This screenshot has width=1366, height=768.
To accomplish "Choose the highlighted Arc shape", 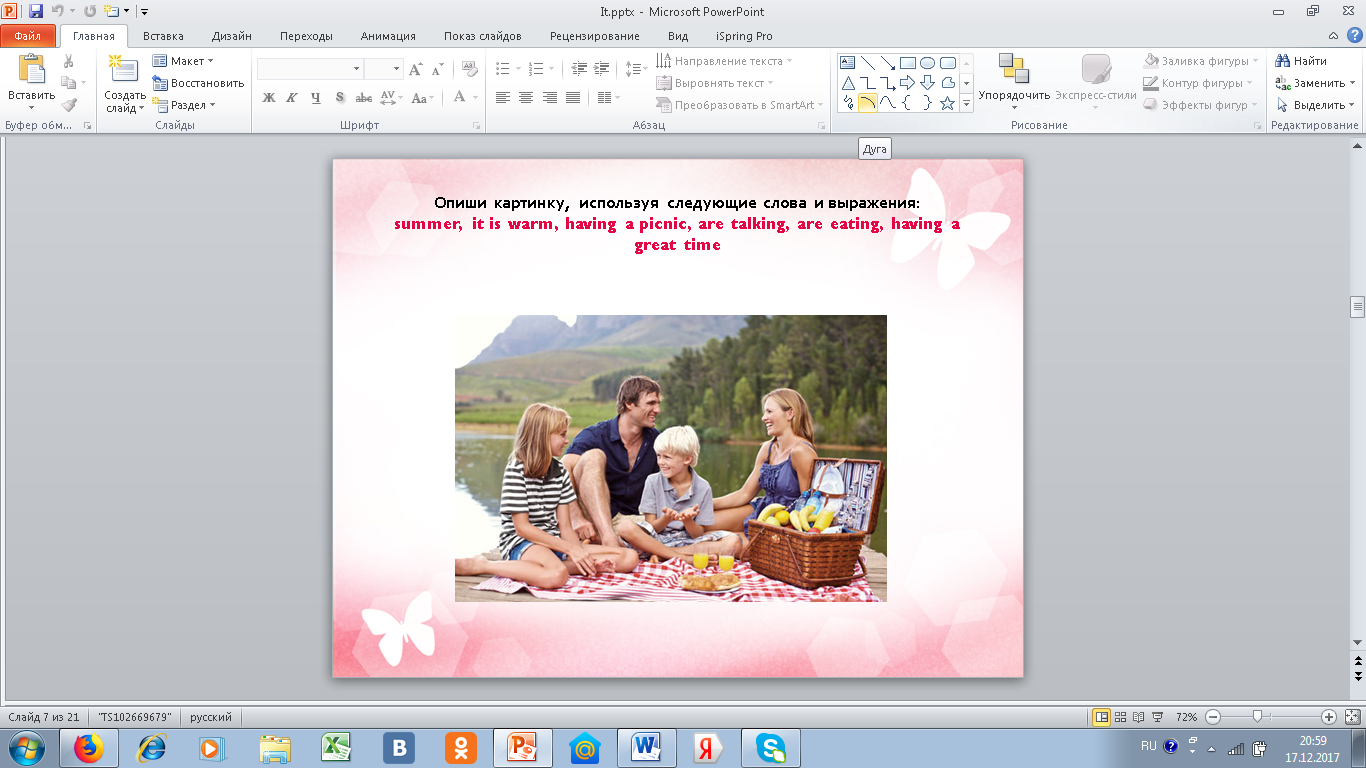I will [868, 103].
